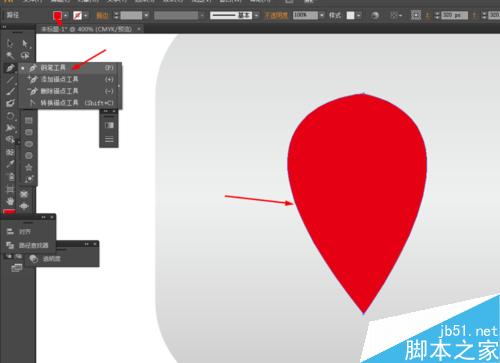The height and width of the screenshot is (363, 500).
Task: Tear off the pen tool flyout via its side bar
Action: [119, 85]
